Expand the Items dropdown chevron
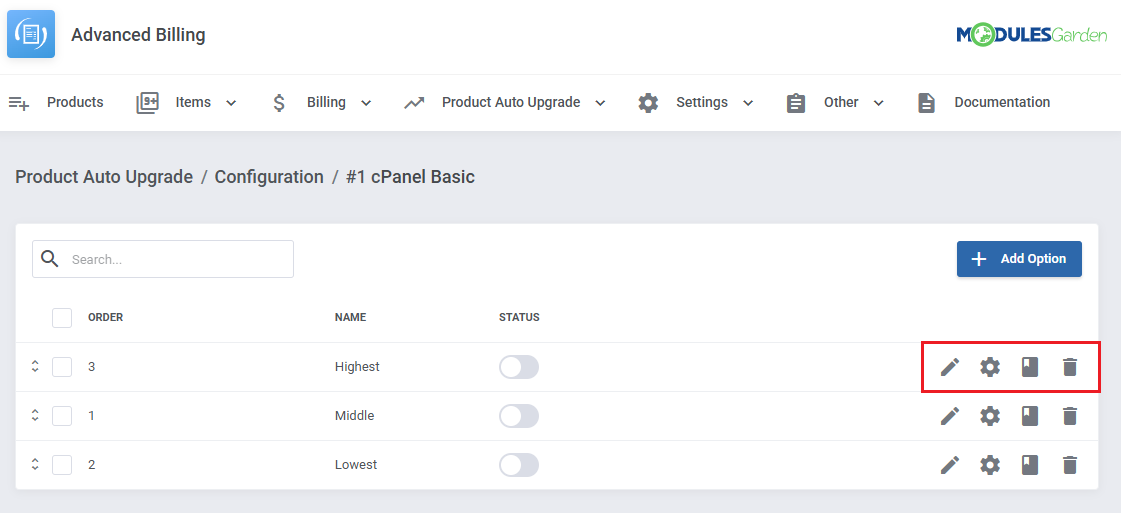 click(231, 103)
